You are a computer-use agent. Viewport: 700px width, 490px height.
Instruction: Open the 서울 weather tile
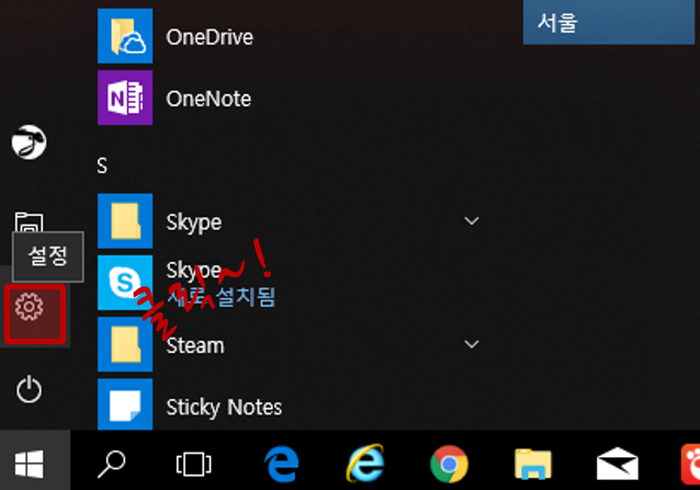[x=609, y=22]
